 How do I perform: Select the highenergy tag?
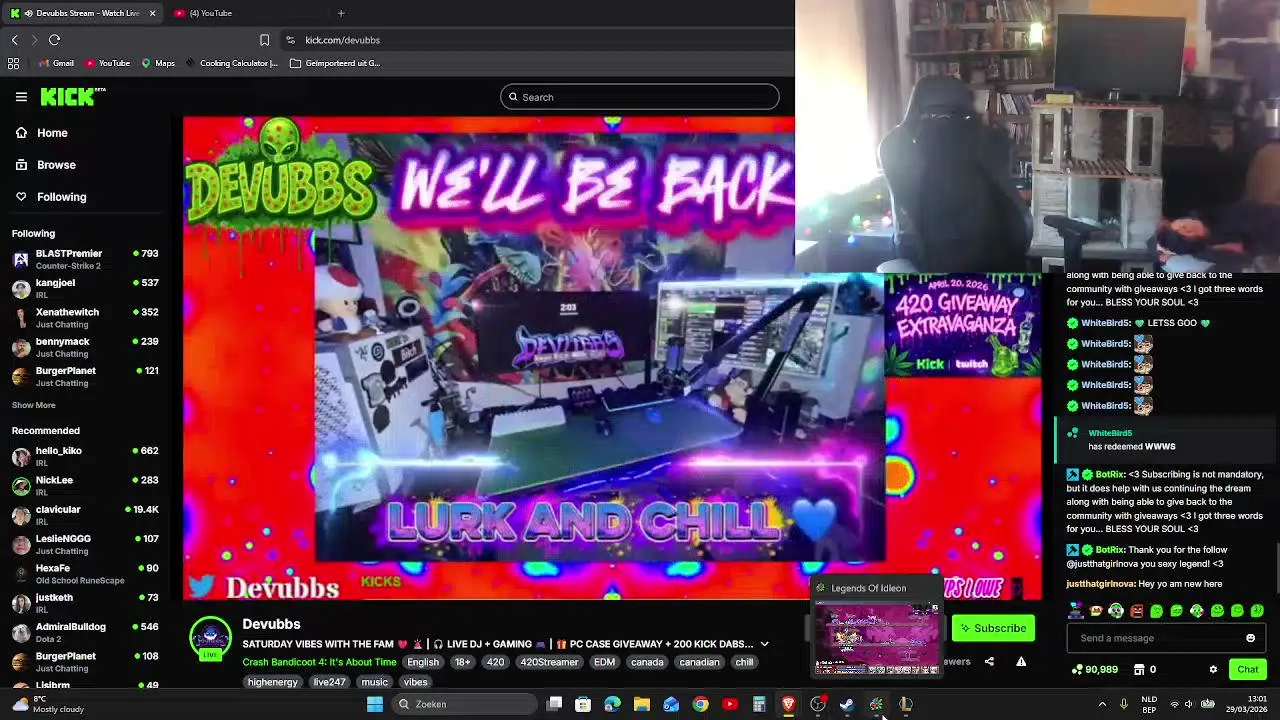273,682
